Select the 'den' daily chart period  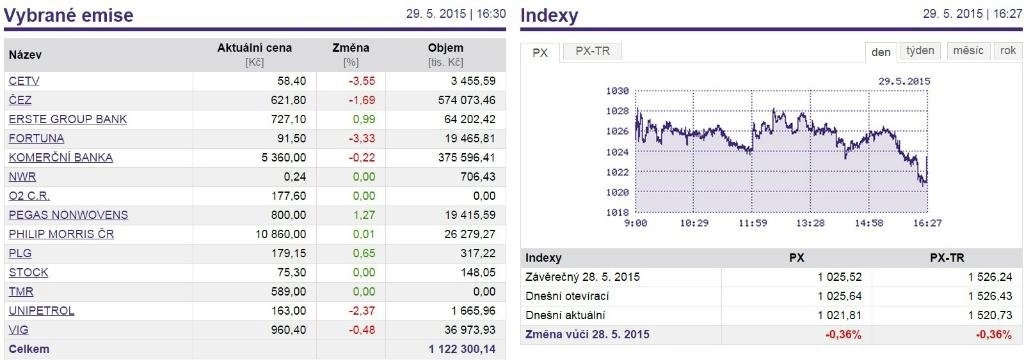tap(881, 52)
